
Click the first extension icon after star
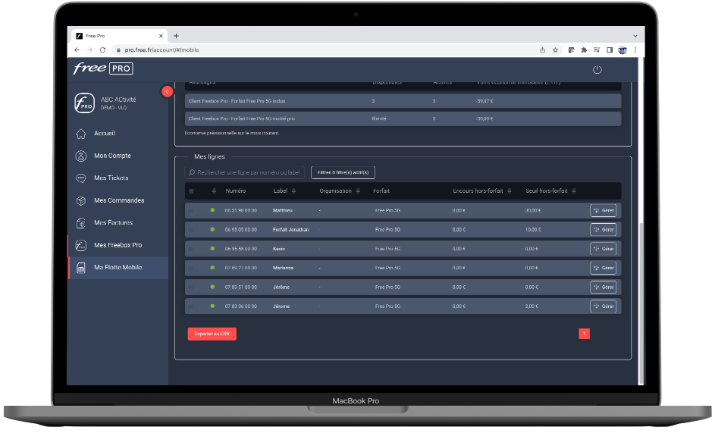(x=571, y=50)
